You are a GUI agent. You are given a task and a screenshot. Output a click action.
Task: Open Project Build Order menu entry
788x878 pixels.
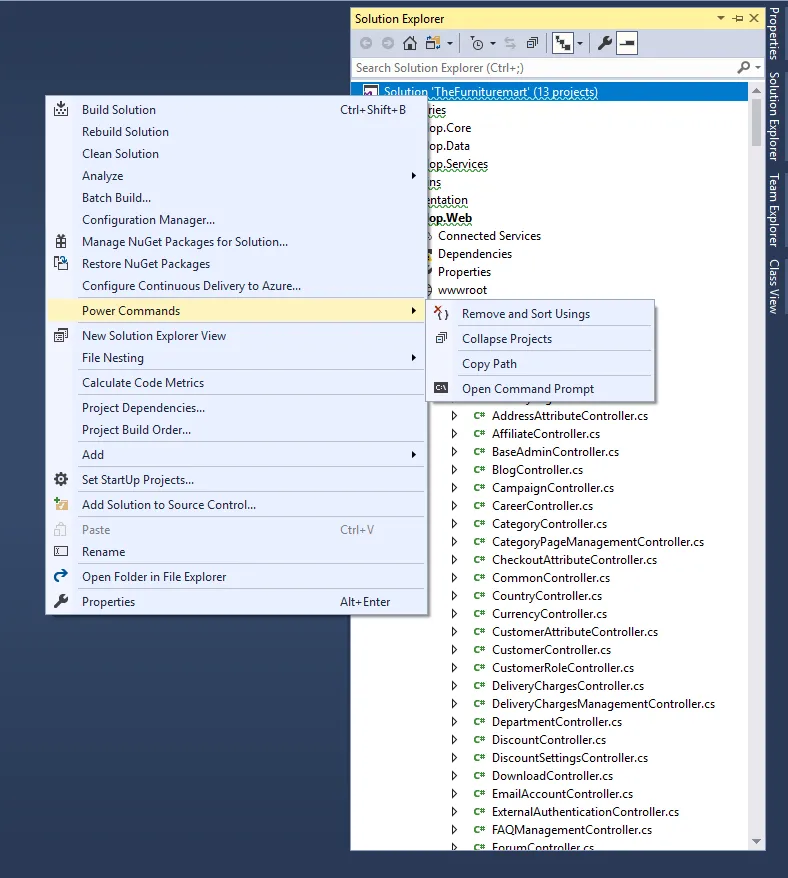click(x=237, y=429)
